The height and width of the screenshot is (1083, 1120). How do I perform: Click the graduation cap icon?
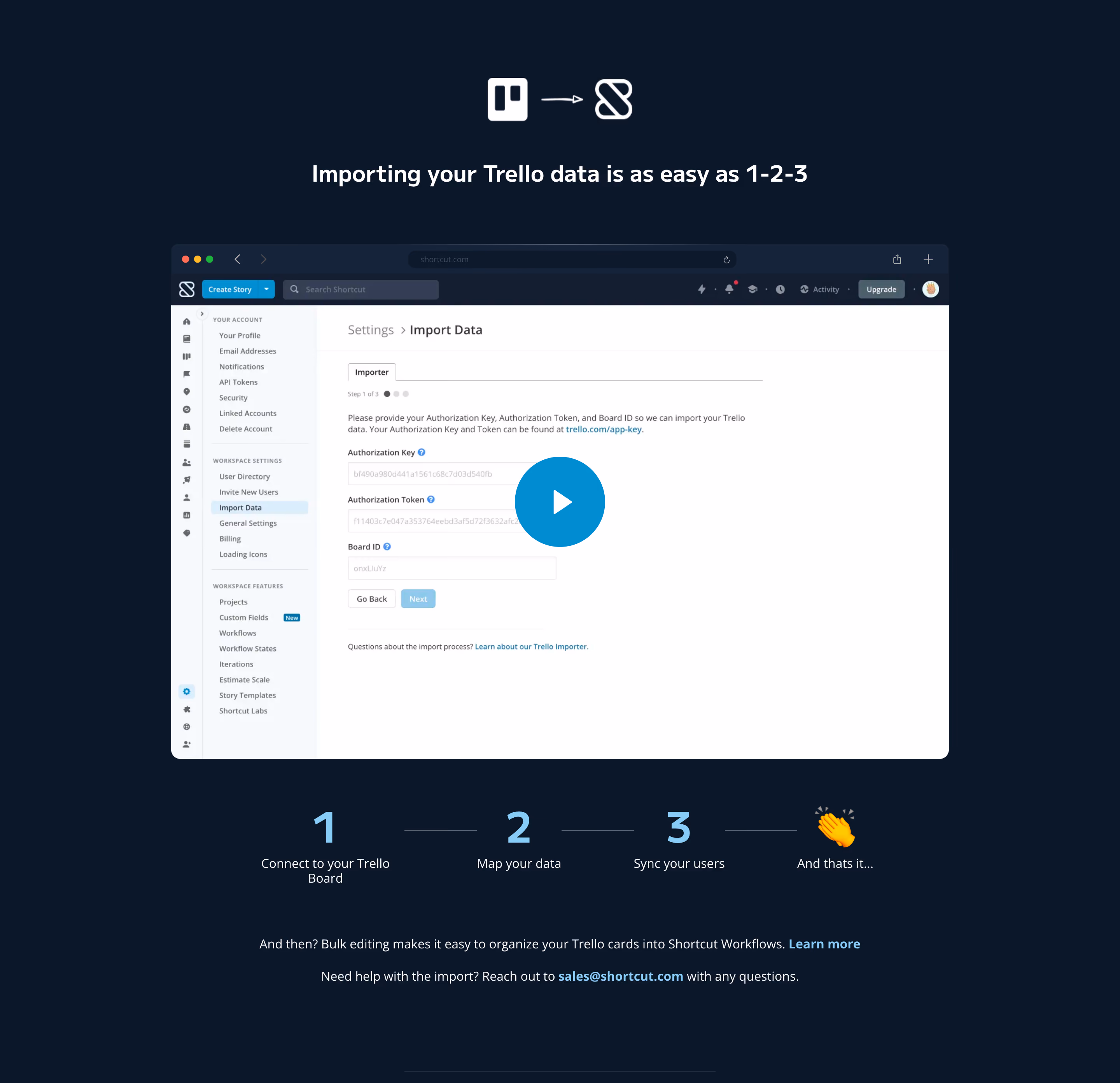tap(752, 289)
